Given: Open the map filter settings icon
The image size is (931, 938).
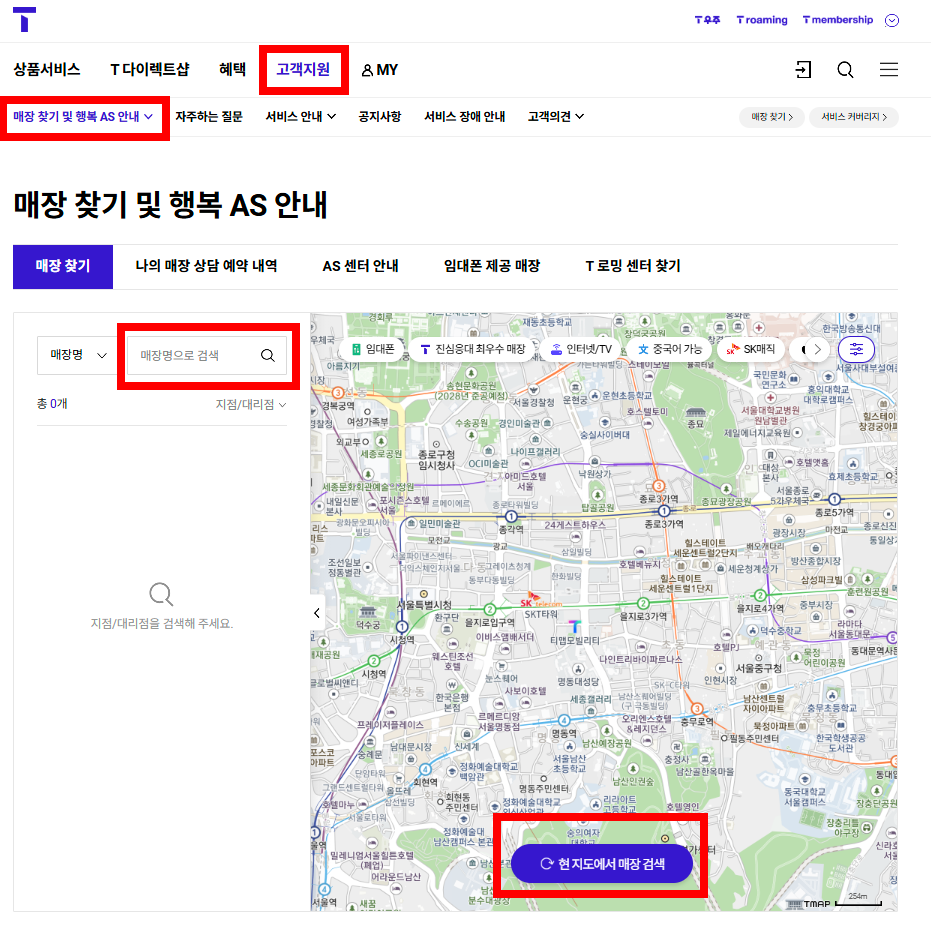Looking at the screenshot, I should click(856, 349).
